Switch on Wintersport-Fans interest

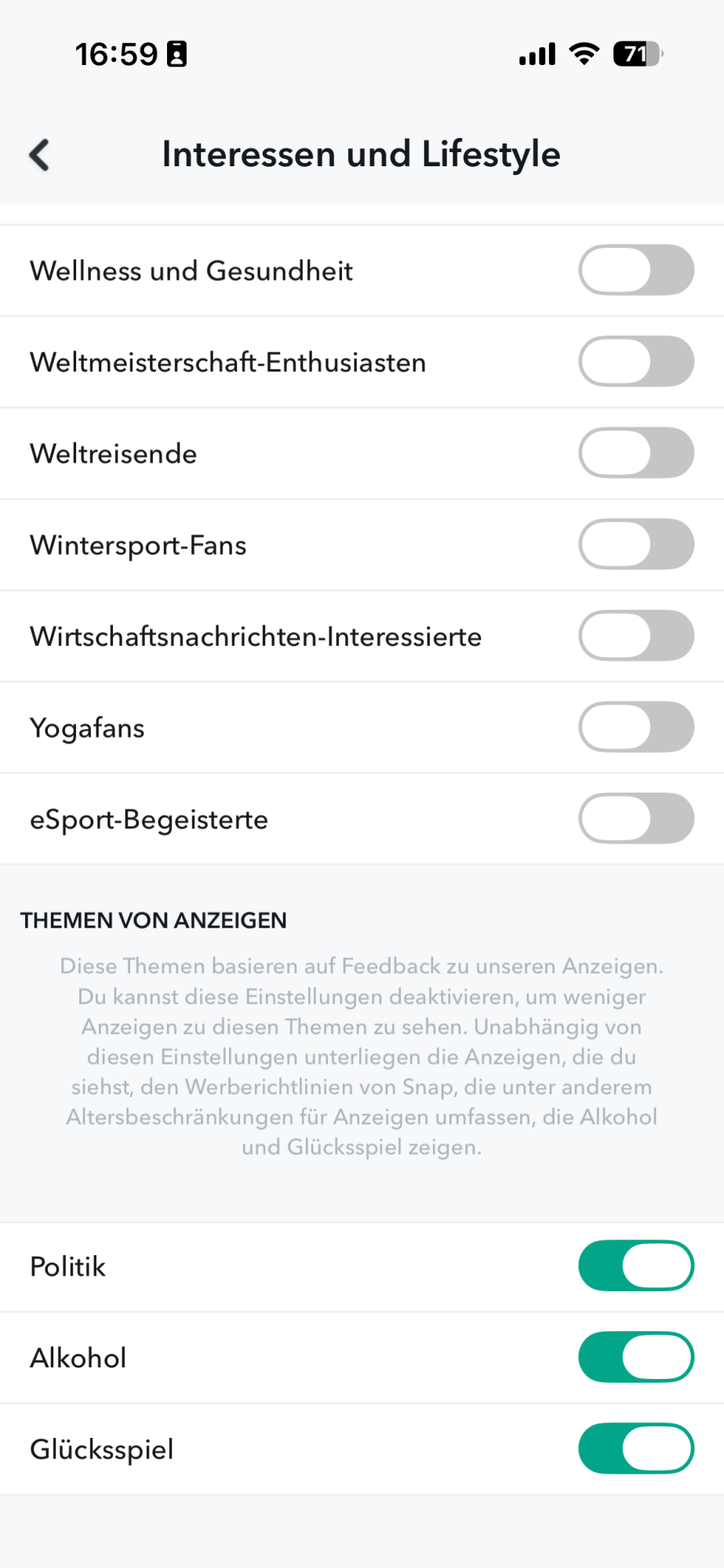coord(636,544)
